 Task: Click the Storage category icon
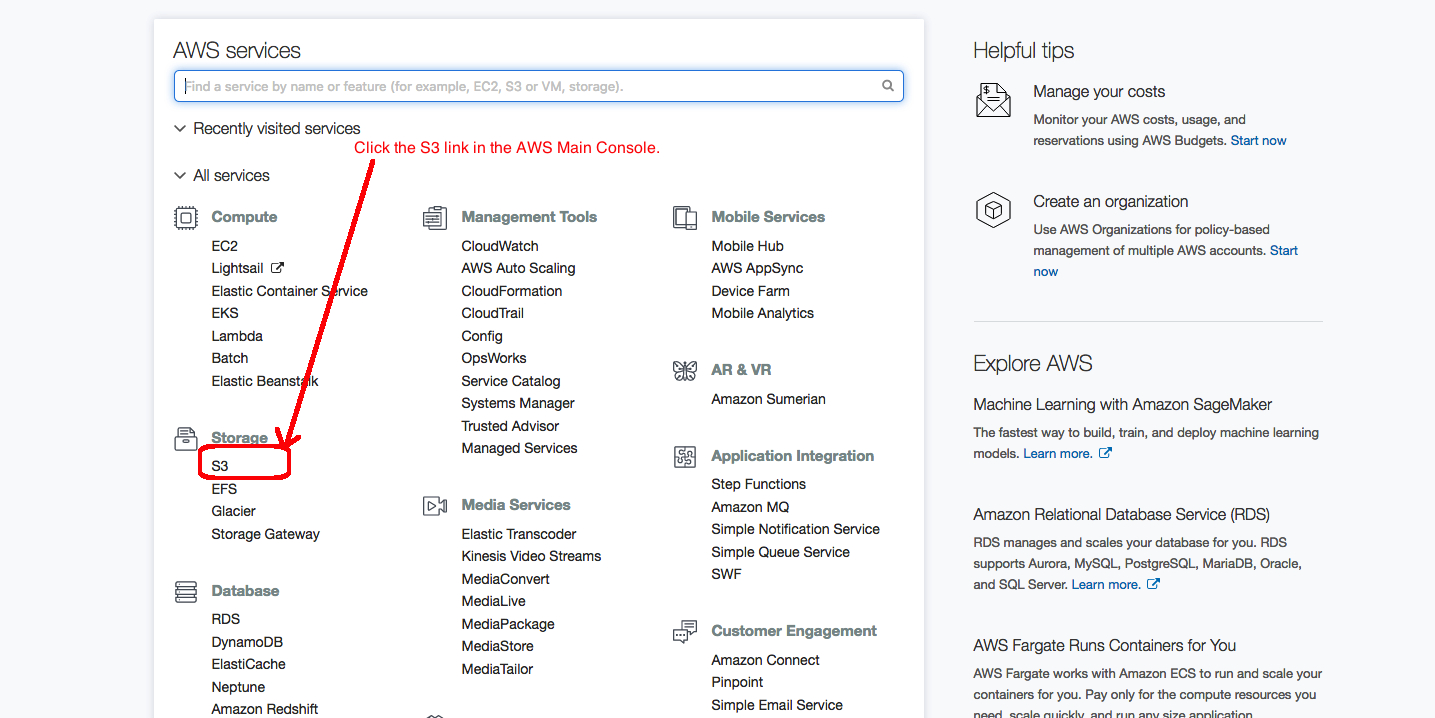point(186,438)
